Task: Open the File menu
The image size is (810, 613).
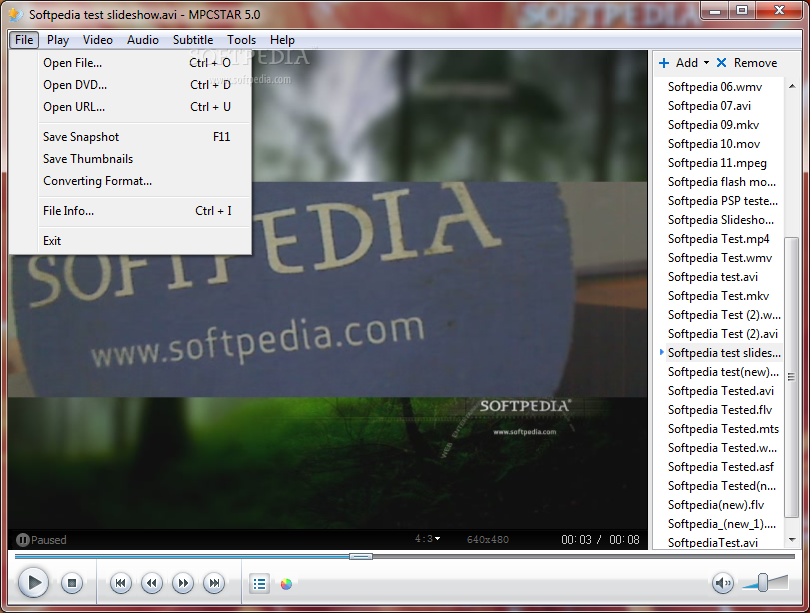Action: 24,40
